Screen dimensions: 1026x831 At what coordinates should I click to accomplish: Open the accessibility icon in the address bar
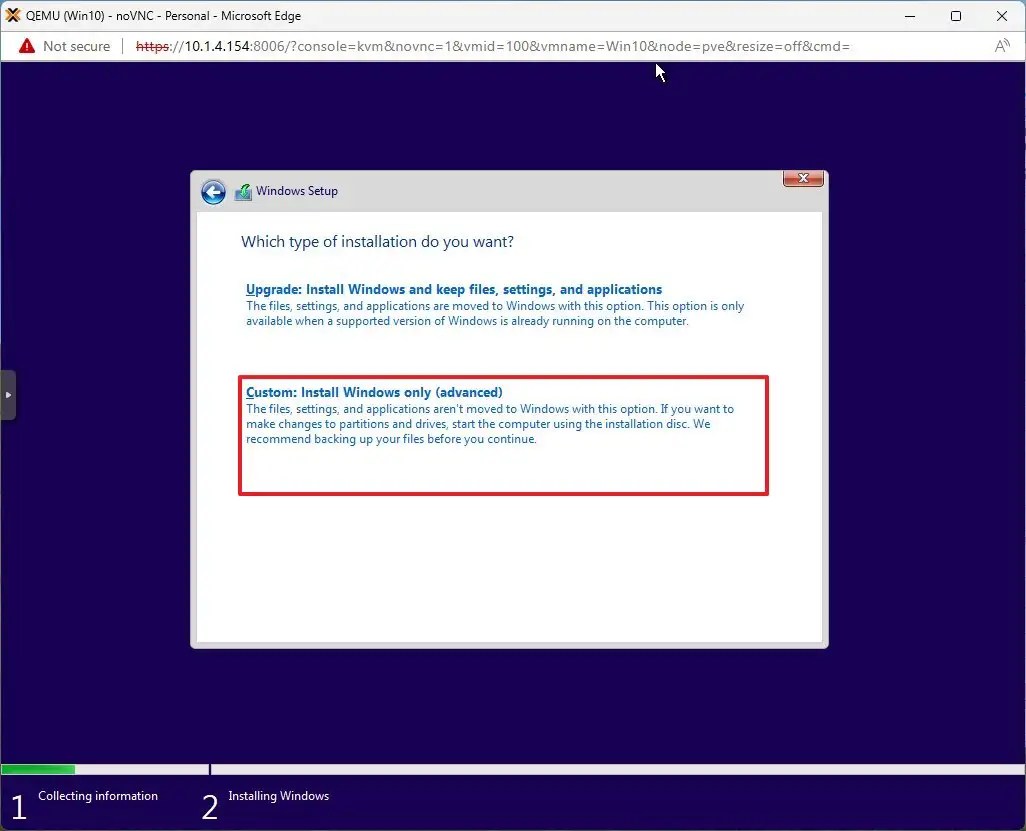pyautogui.click(x=1002, y=46)
